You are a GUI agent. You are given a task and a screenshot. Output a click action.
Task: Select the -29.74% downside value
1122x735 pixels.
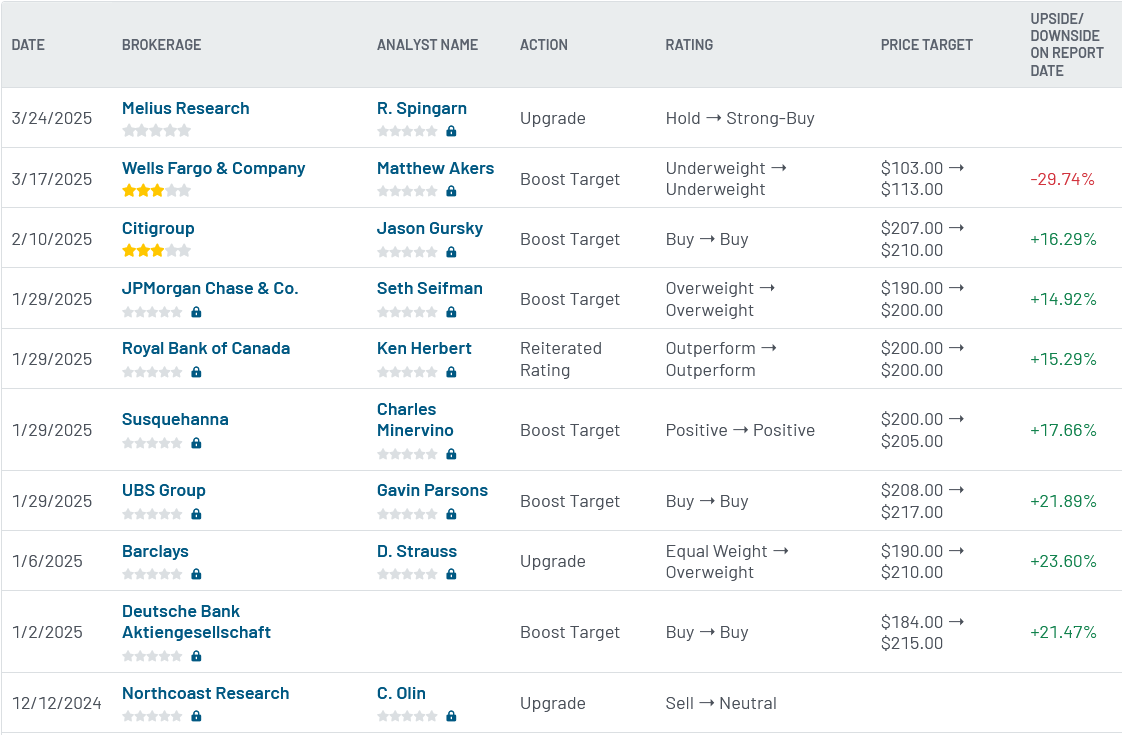tap(1063, 179)
